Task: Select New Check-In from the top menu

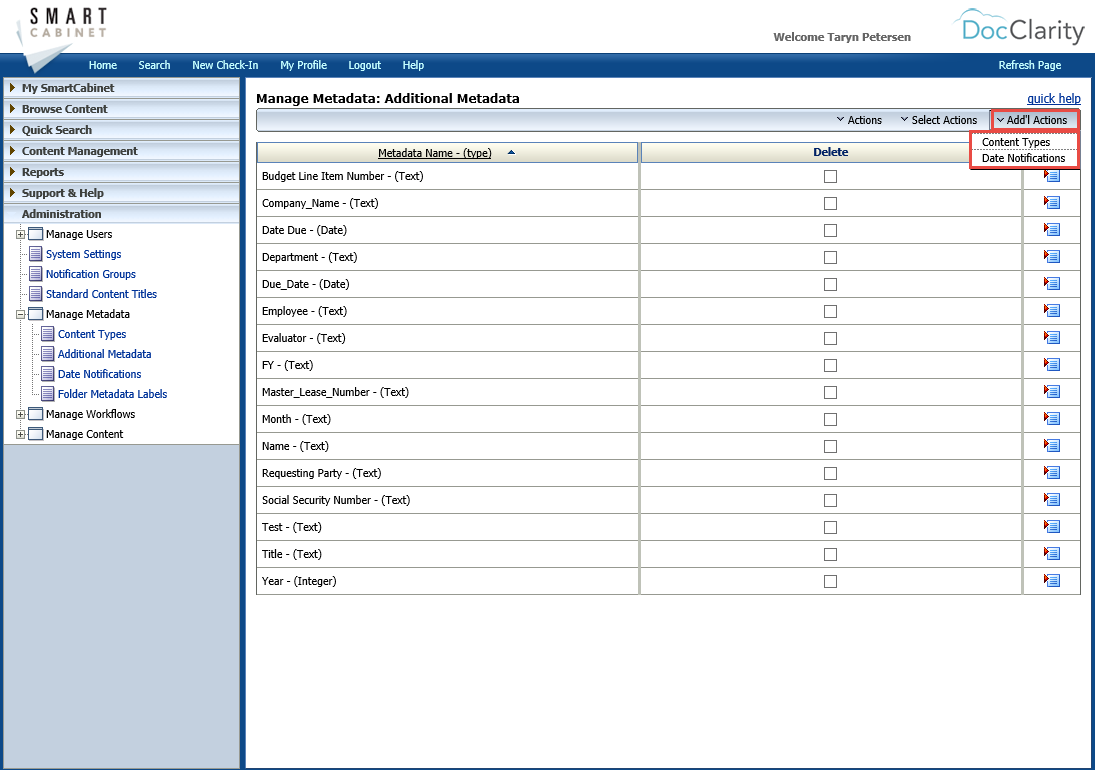Action: pyautogui.click(x=225, y=64)
